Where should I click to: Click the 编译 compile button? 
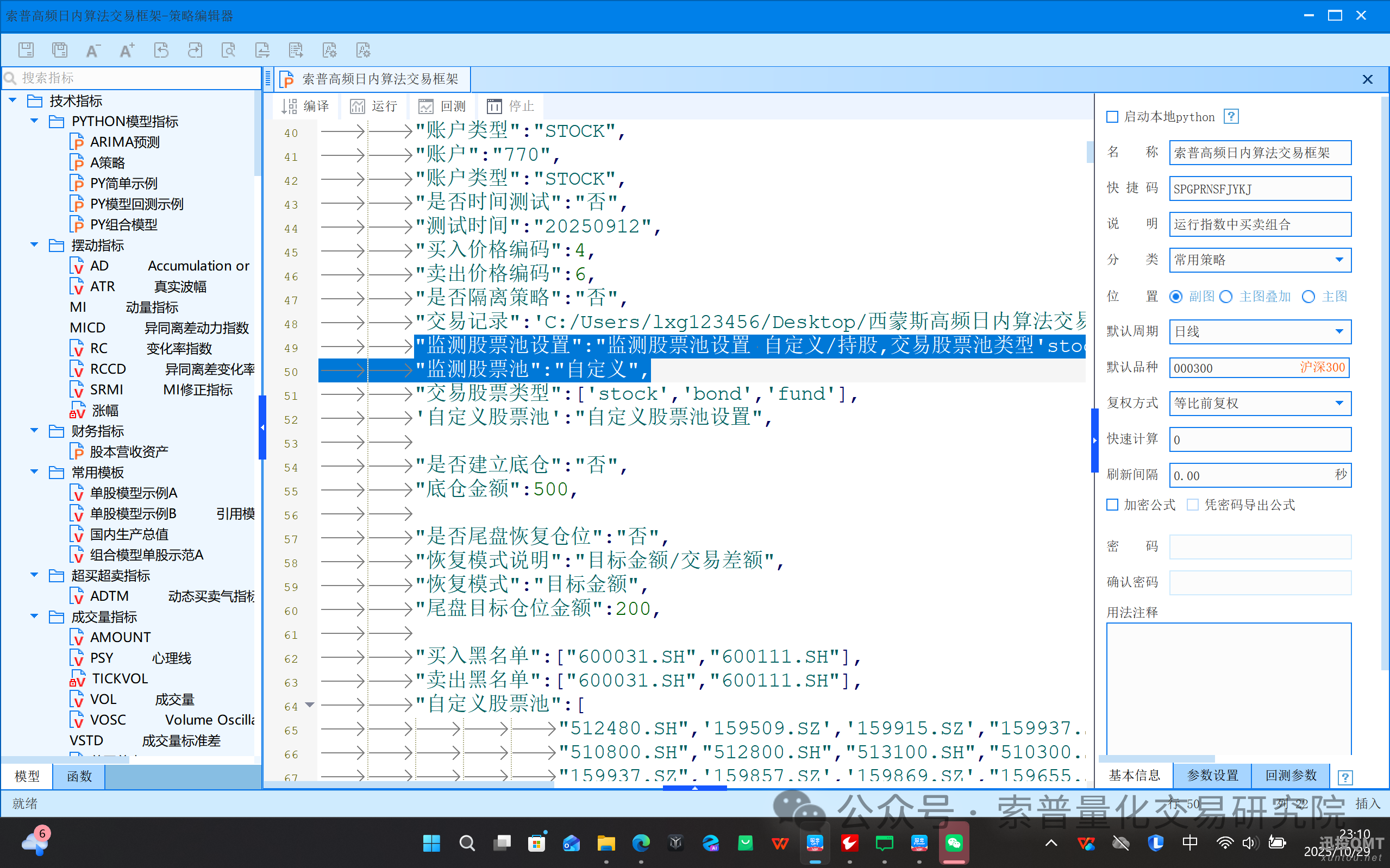pyautogui.click(x=305, y=106)
